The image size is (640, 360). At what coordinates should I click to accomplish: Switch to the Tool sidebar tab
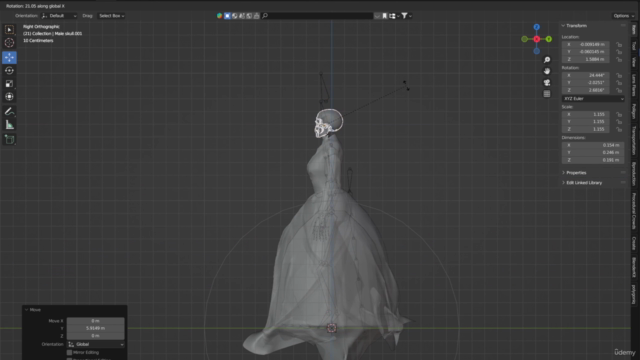(x=634, y=45)
